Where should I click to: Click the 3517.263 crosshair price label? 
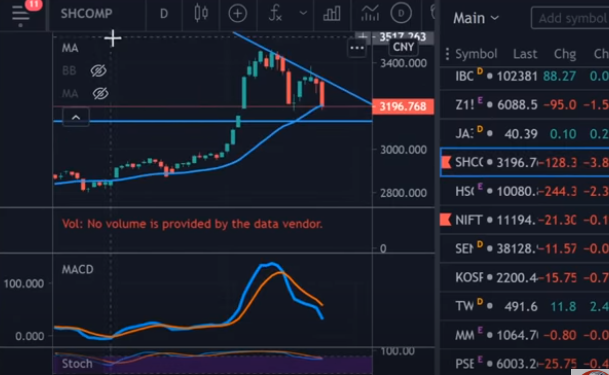[402, 37]
